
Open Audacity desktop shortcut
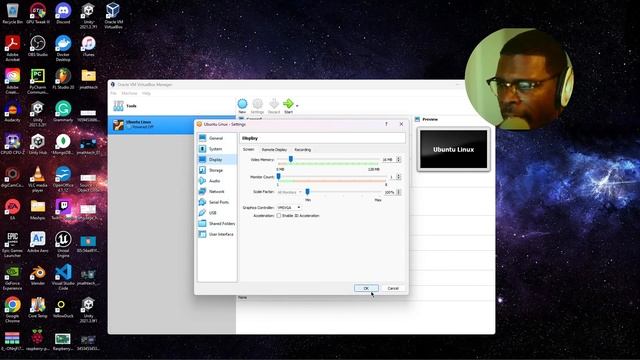12,111
